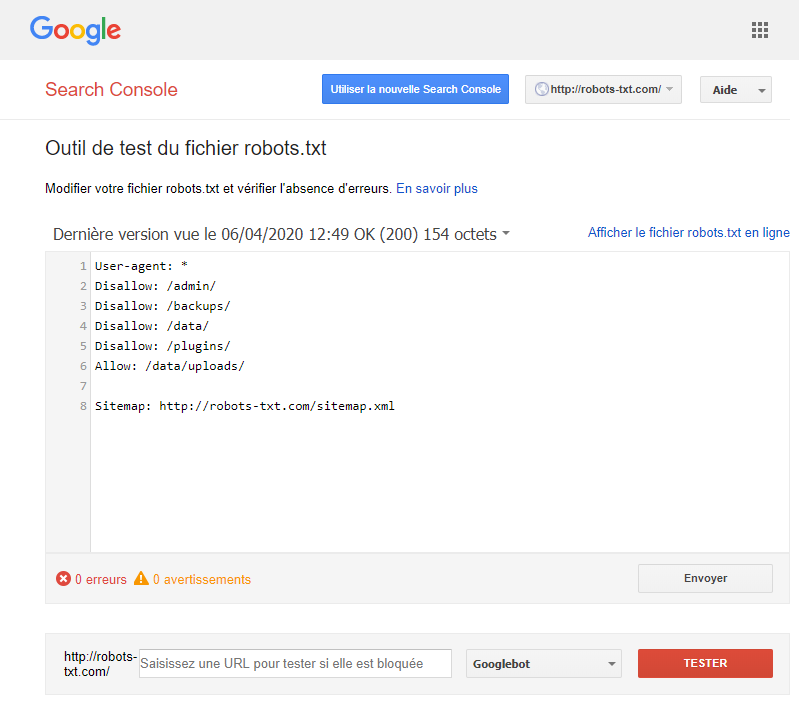
Task: Click the orange warning triangle icon
Action: (141, 579)
